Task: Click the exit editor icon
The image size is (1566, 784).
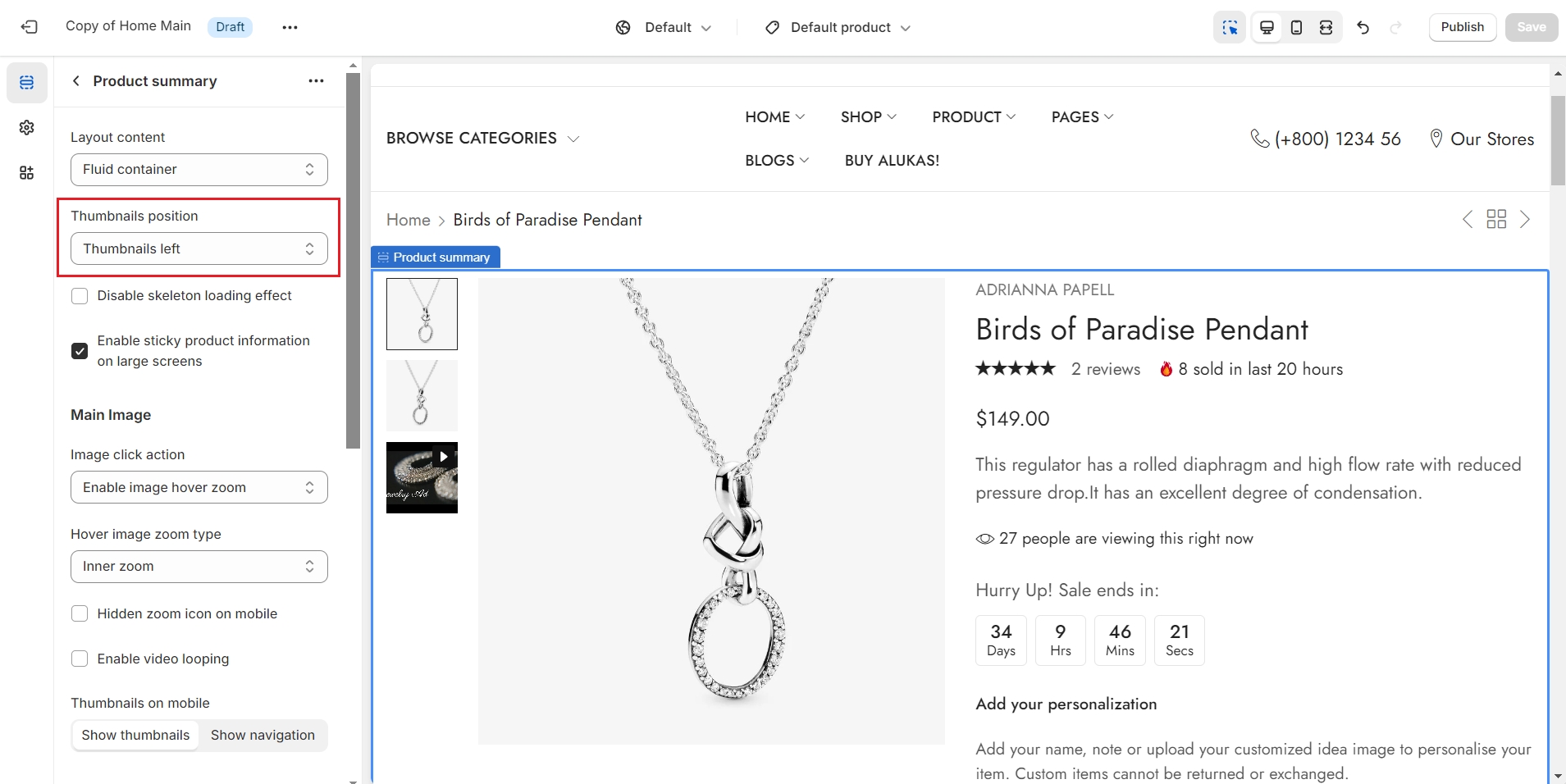Action: coord(30,27)
